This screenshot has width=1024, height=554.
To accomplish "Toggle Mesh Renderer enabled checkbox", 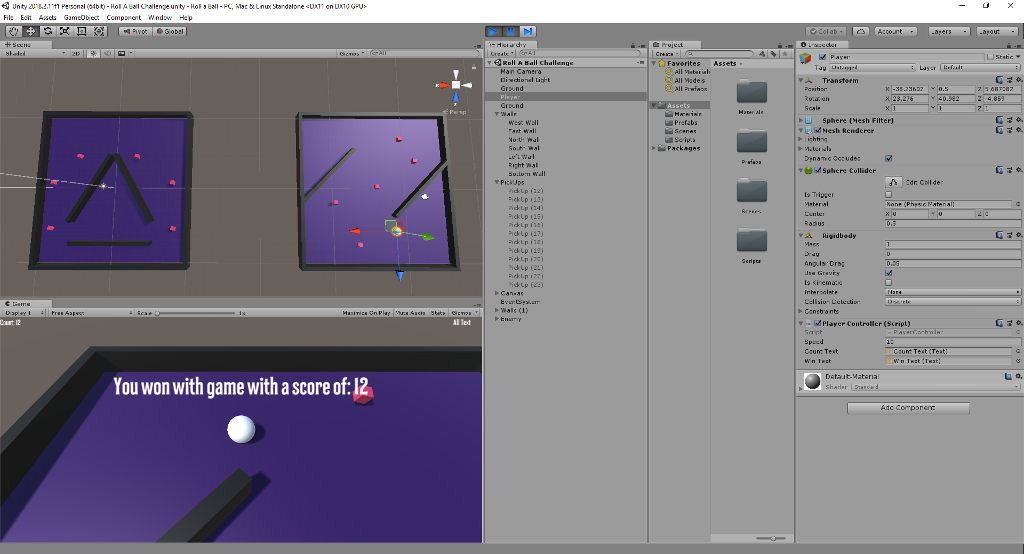I will tap(818, 131).
